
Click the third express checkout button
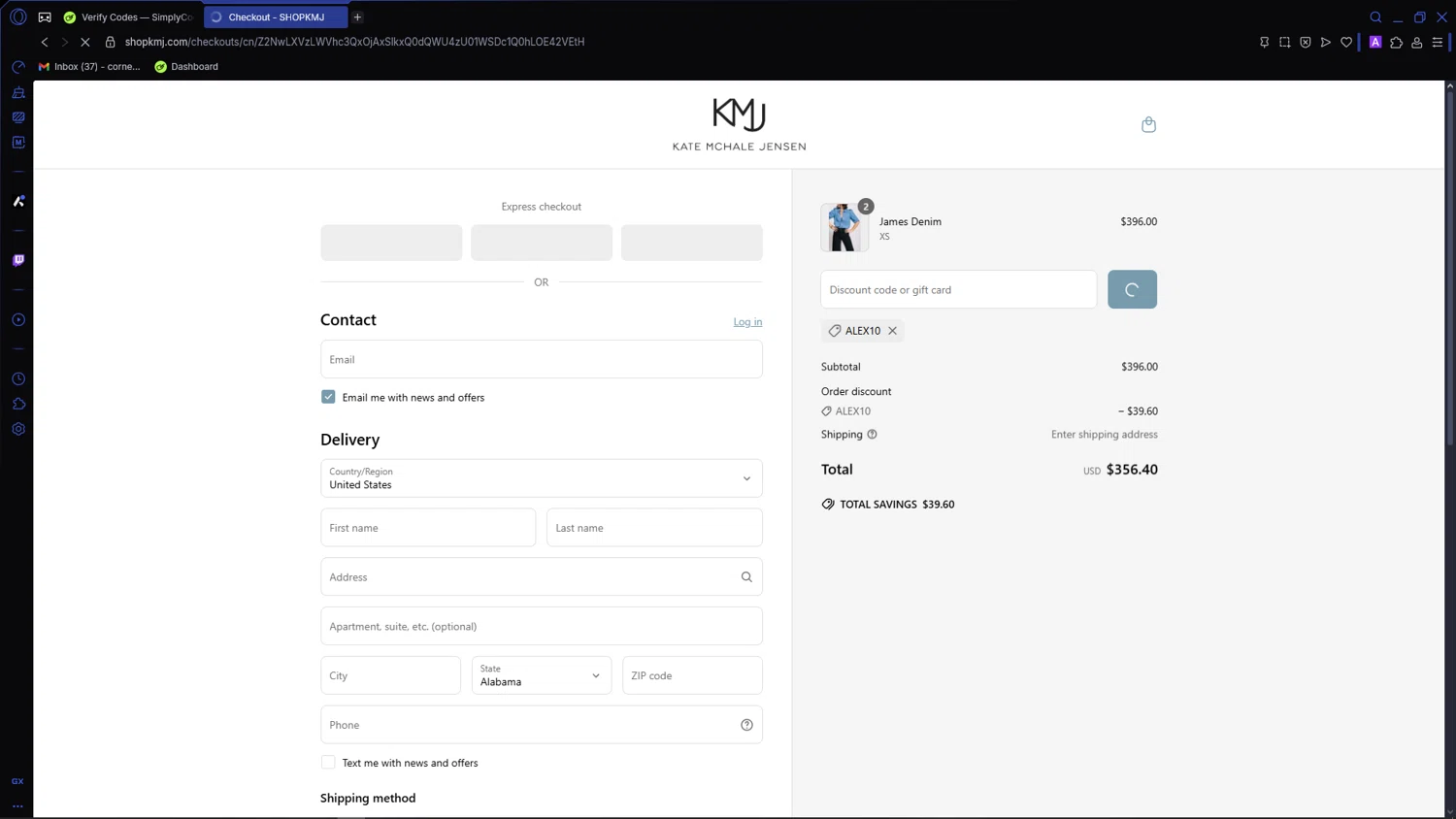tap(692, 243)
